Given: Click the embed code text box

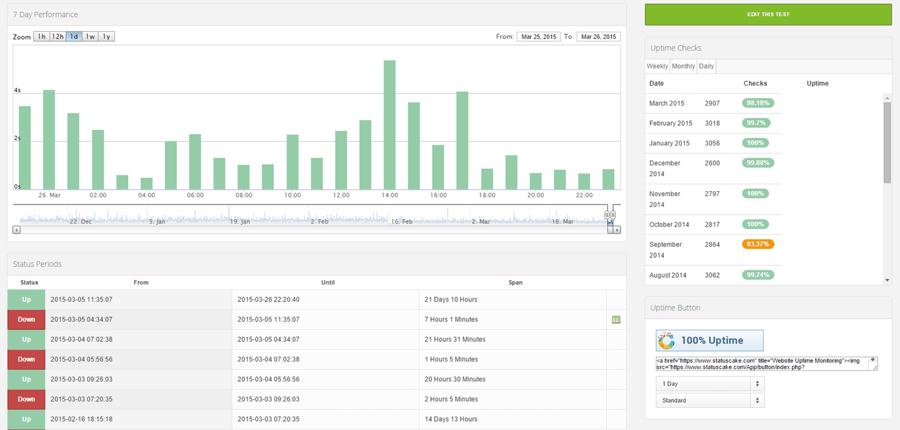Looking at the screenshot, I should [x=767, y=363].
